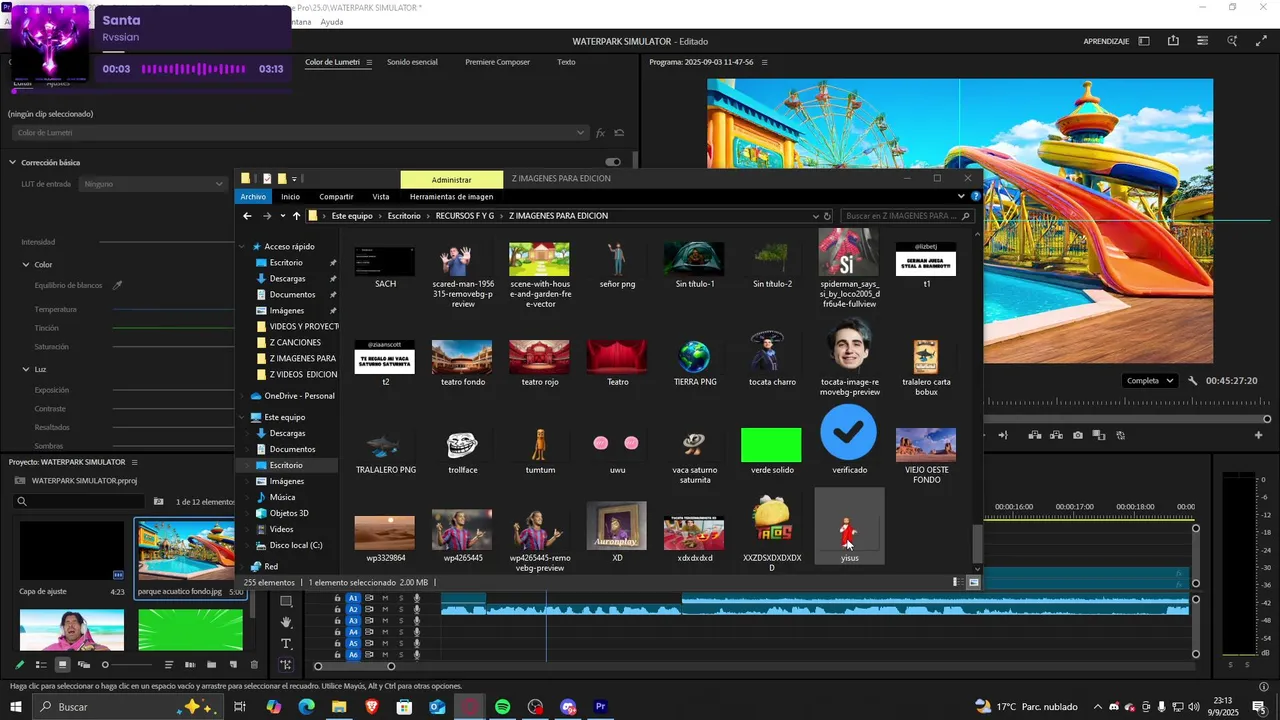The image size is (1280, 720).
Task: Switch Project panel to icon view
Action: pos(62,665)
